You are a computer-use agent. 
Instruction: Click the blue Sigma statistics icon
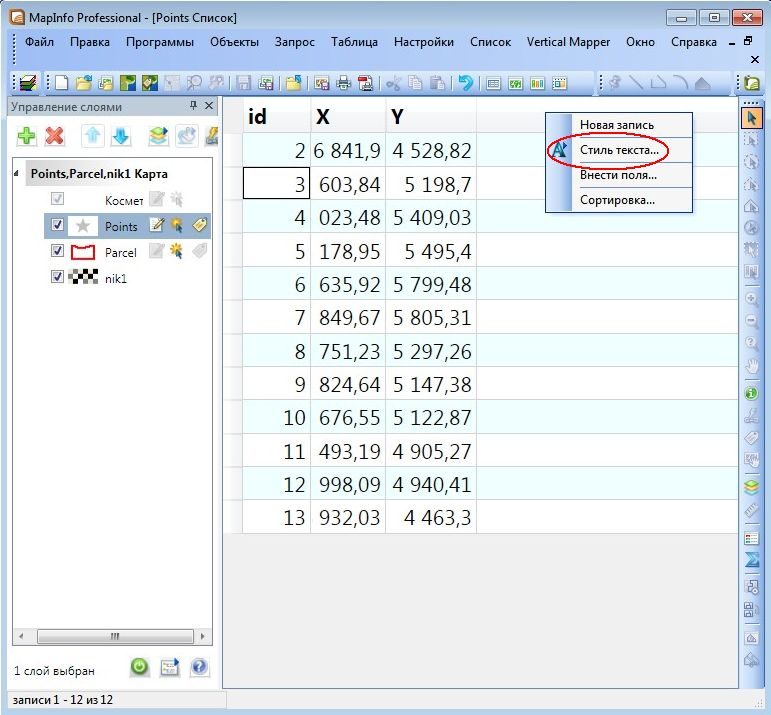pyautogui.click(x=752, y=560)
